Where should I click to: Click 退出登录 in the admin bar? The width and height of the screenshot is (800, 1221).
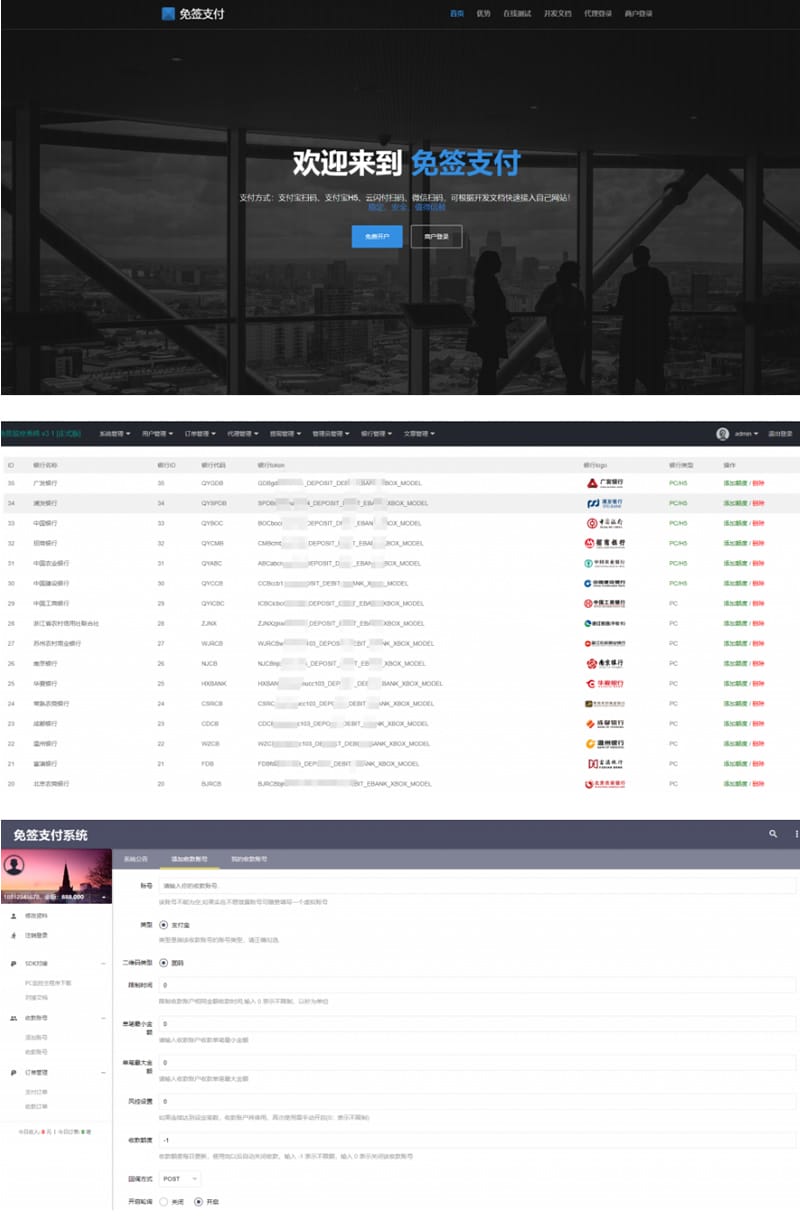(780, 434)
